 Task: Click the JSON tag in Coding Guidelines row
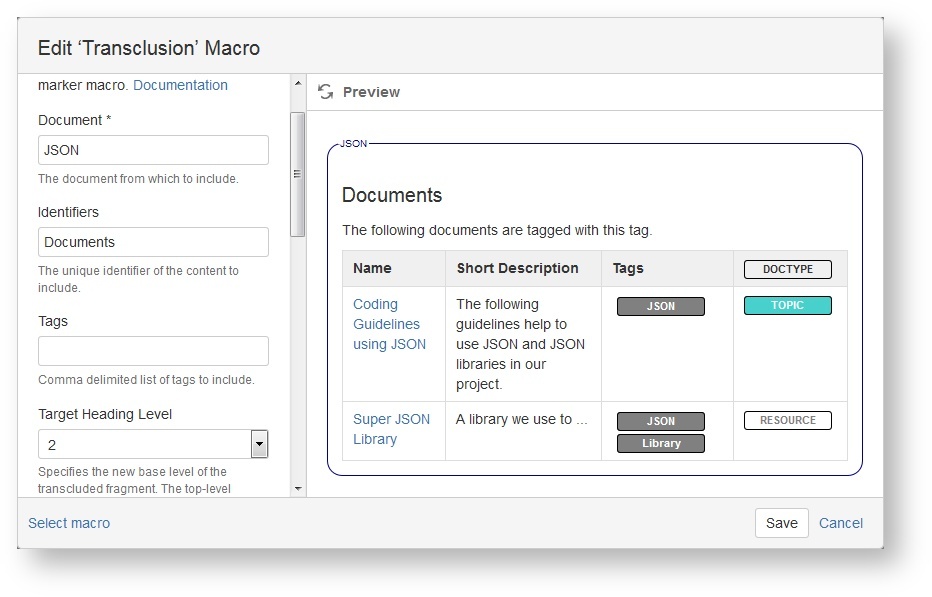(x=660, y=306)
